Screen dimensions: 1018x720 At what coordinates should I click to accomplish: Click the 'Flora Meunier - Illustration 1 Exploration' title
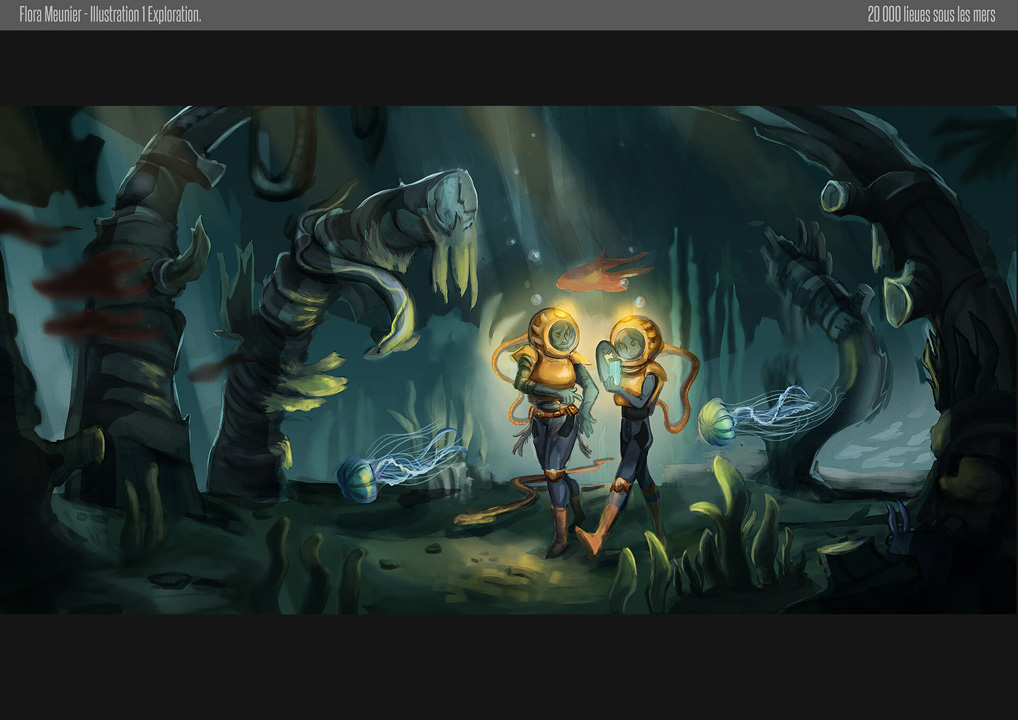click(x=110, y=15)
